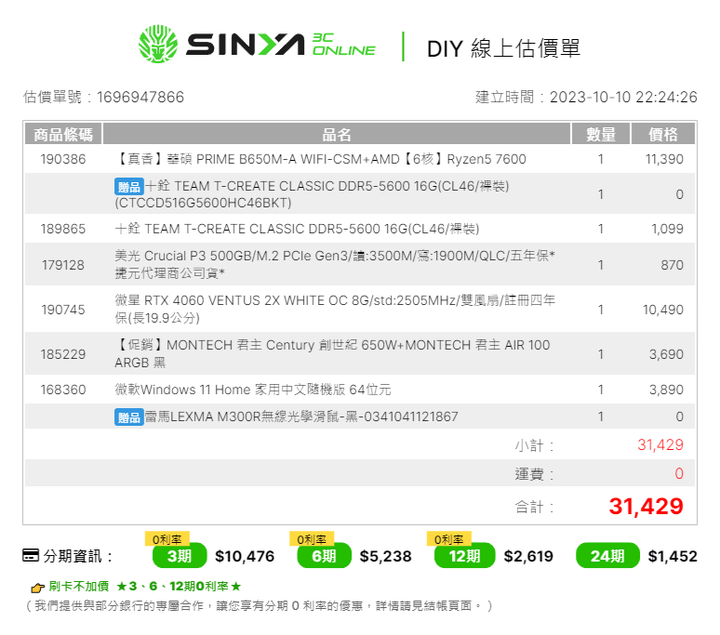Click the price 3,690

coord(666,354)
